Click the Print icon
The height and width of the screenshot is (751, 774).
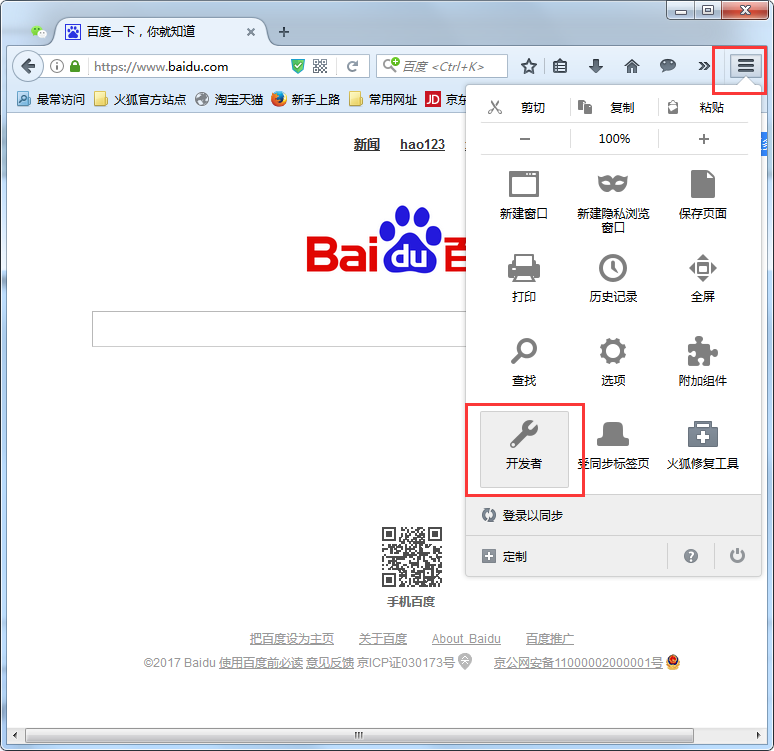(524, 267)
